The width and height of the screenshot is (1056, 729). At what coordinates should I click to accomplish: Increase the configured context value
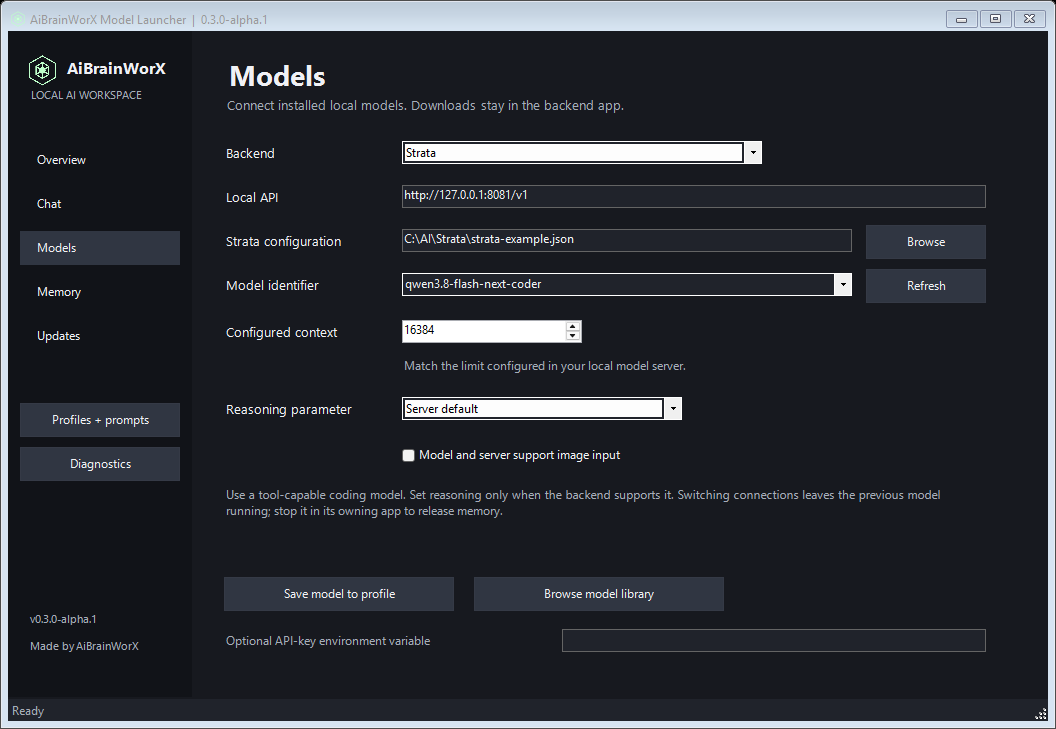(572, 326)
